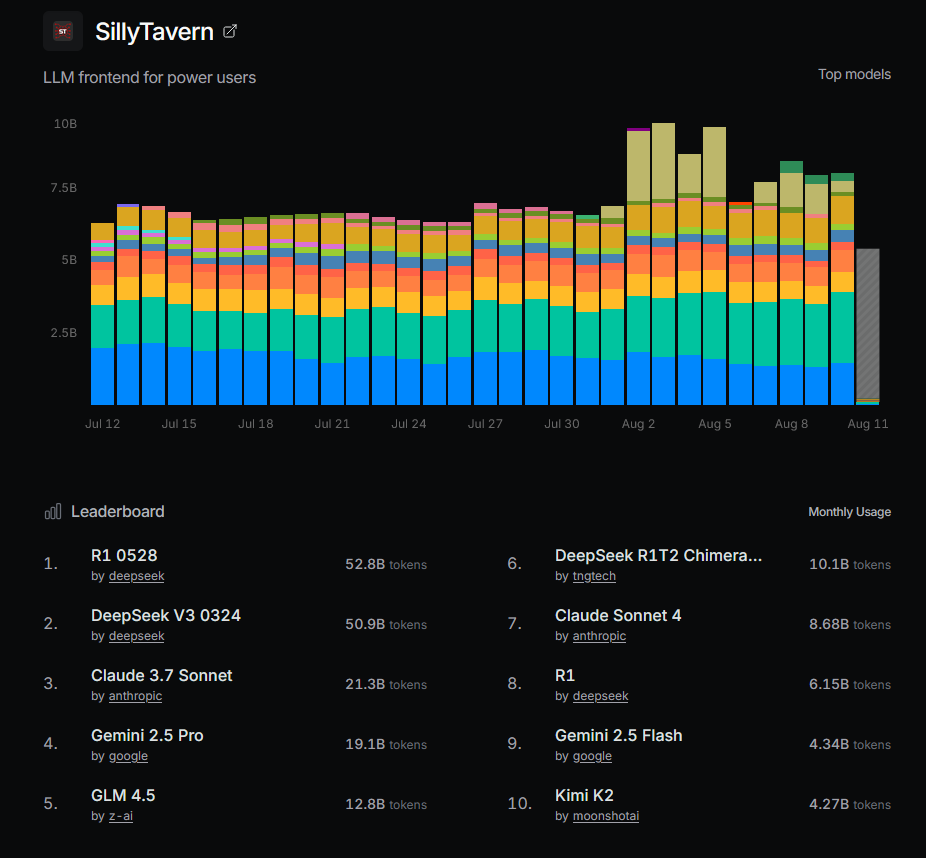The width and height of the screenshot is (926, 858).
Task: Click the 50.9B tokens value
Action: [386, 625]
